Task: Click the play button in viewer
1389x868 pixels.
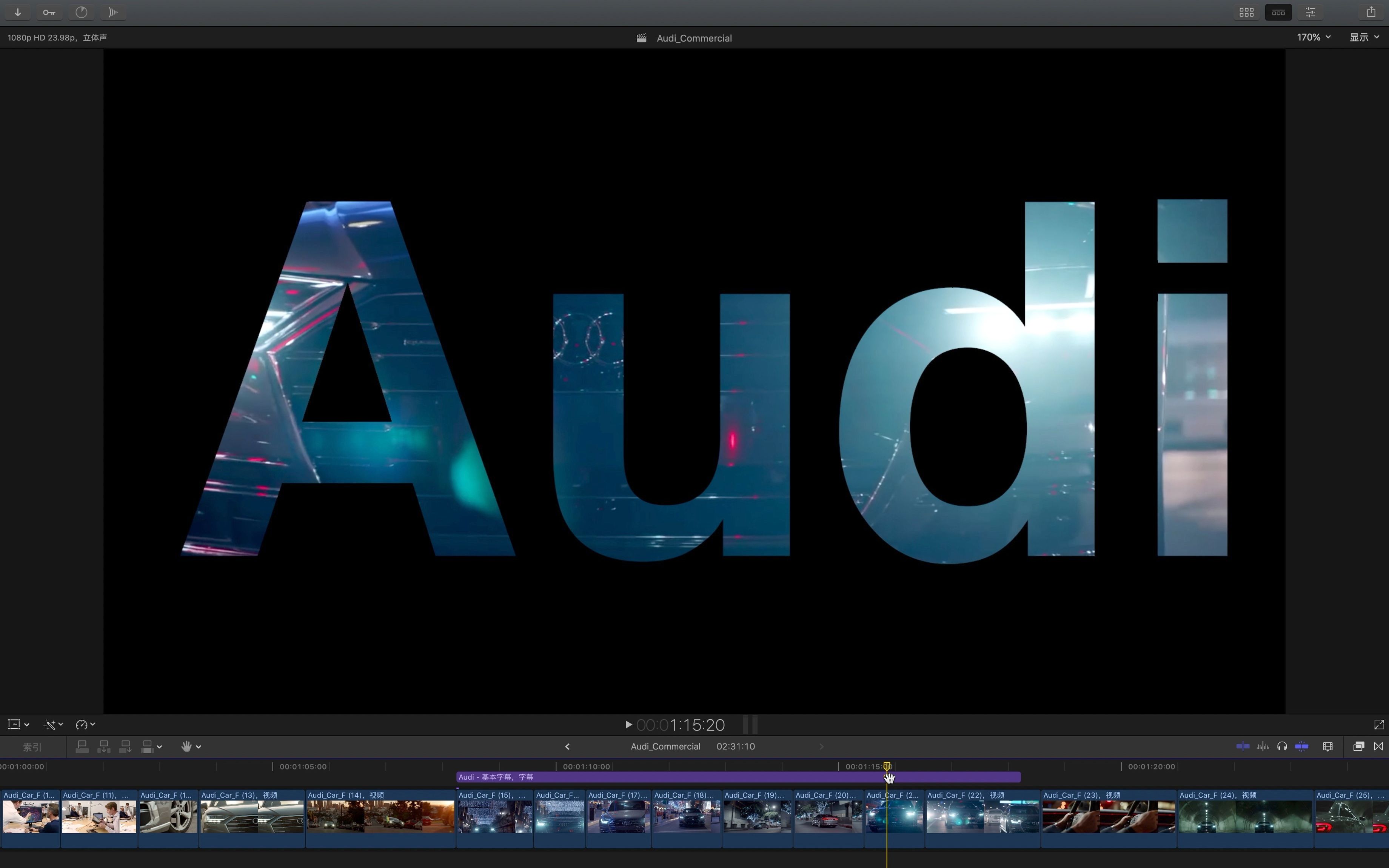Action: [628, 725]
